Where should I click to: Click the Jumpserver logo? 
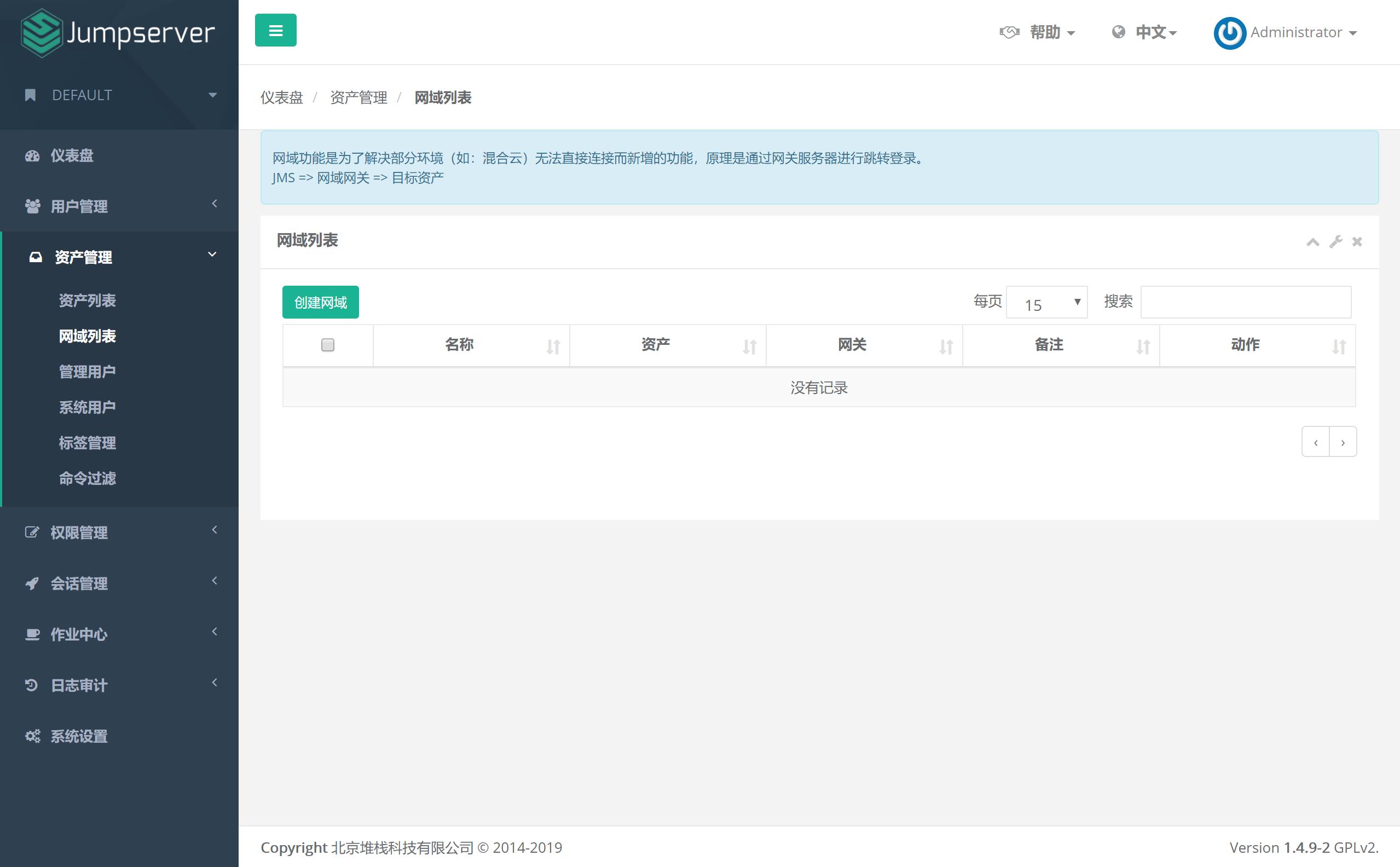[118, 33]
